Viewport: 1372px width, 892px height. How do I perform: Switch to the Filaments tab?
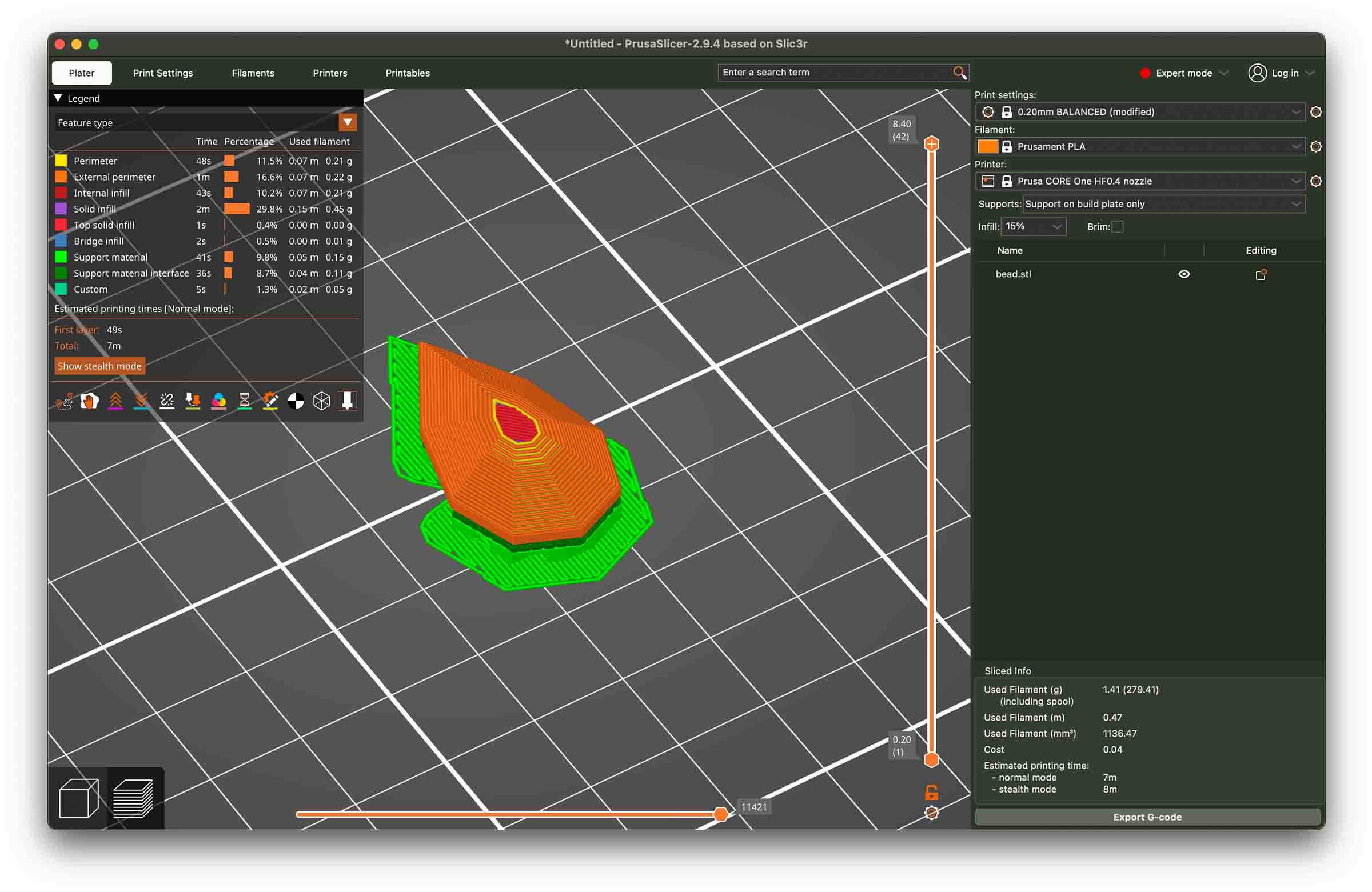tap(253, 73)
